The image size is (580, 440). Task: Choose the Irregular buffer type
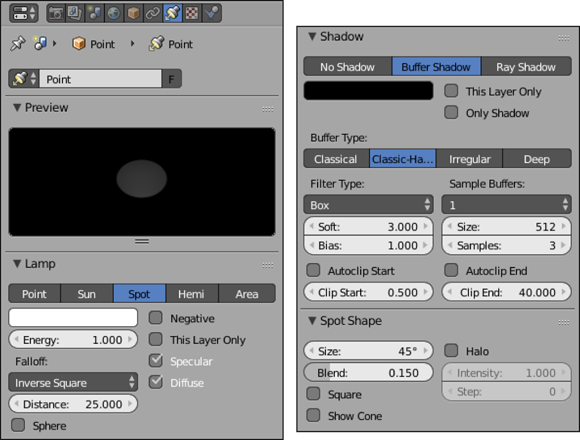[469, 159]
